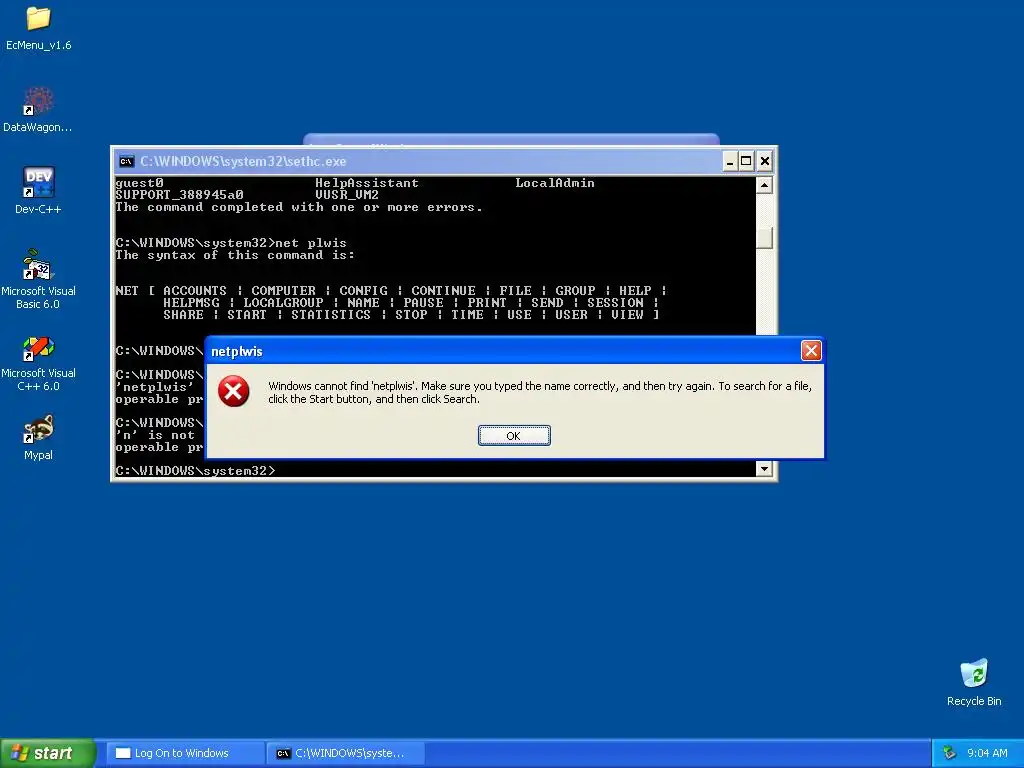Click OK in the netplwis dialog
Viewport: 1024px width, 768px height.
tap(514, 436)
